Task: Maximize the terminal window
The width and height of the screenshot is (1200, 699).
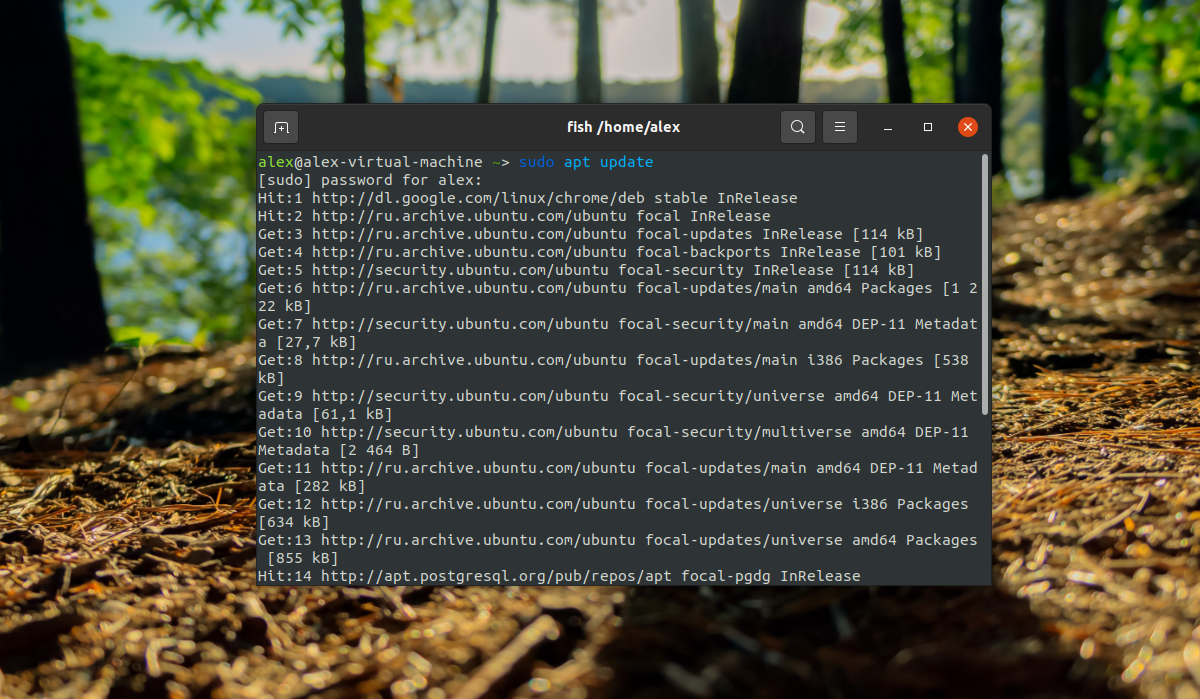Action: click(x=928, y=127)
